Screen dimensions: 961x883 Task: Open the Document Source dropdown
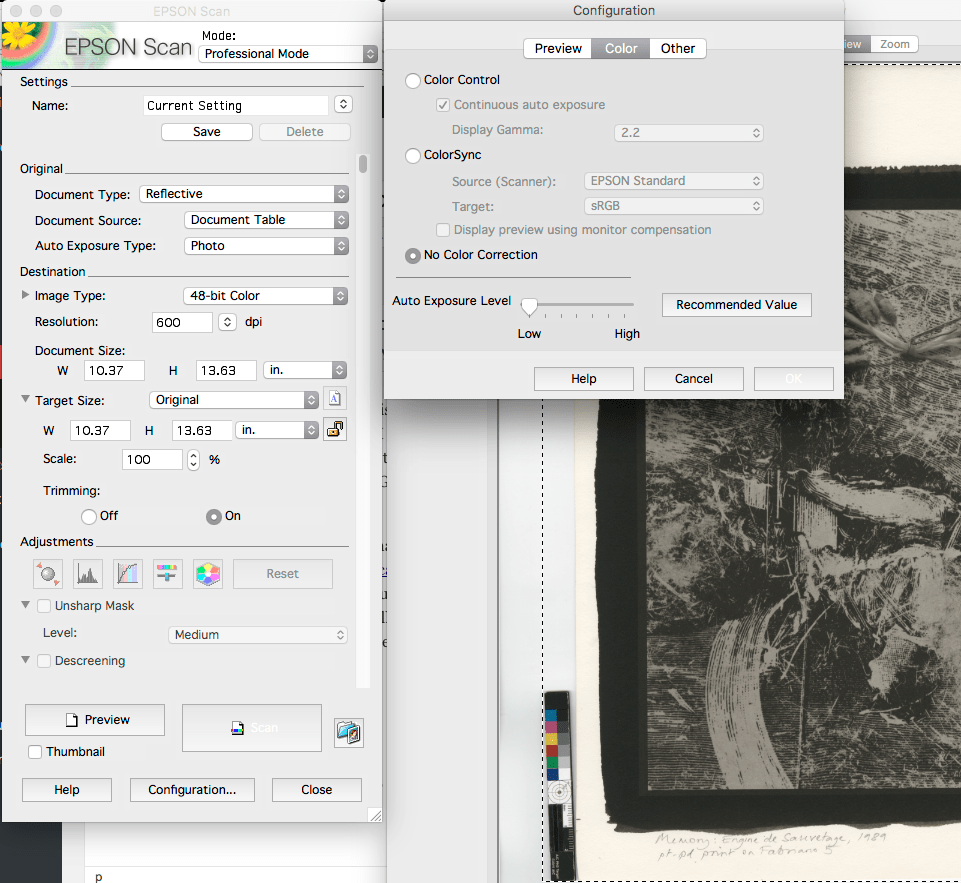click(266, 220)
